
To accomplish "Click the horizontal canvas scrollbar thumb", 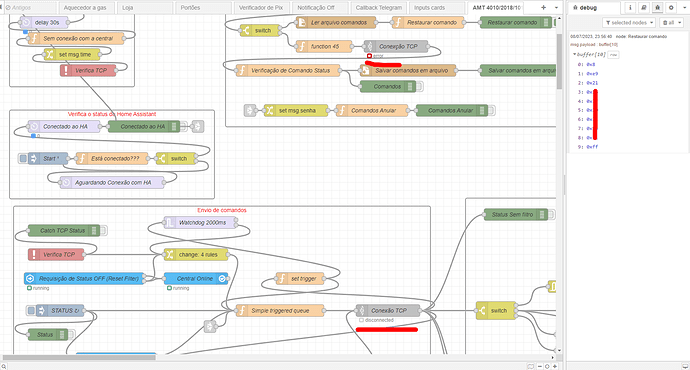I will pos(79,358).
